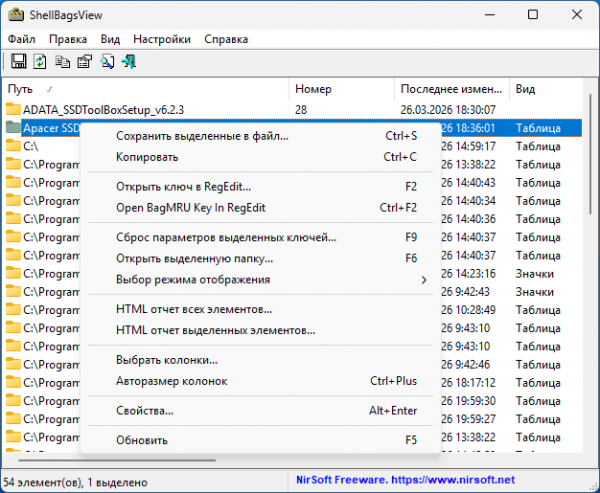Sort by the Номер column header

[x=342, y=89]
